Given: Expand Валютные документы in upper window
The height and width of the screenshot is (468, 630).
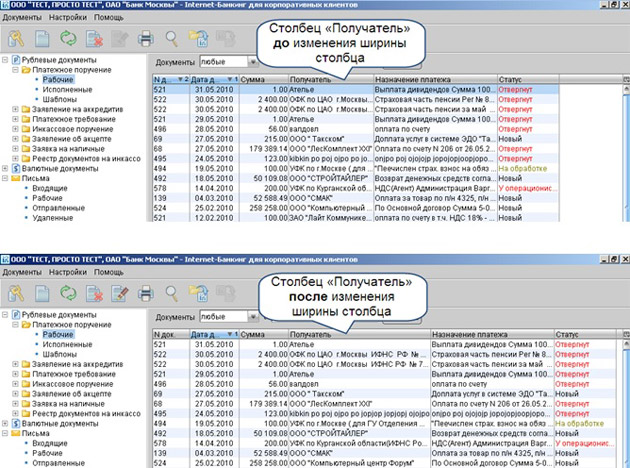Looking at the screenshot, I should [5, 168].
